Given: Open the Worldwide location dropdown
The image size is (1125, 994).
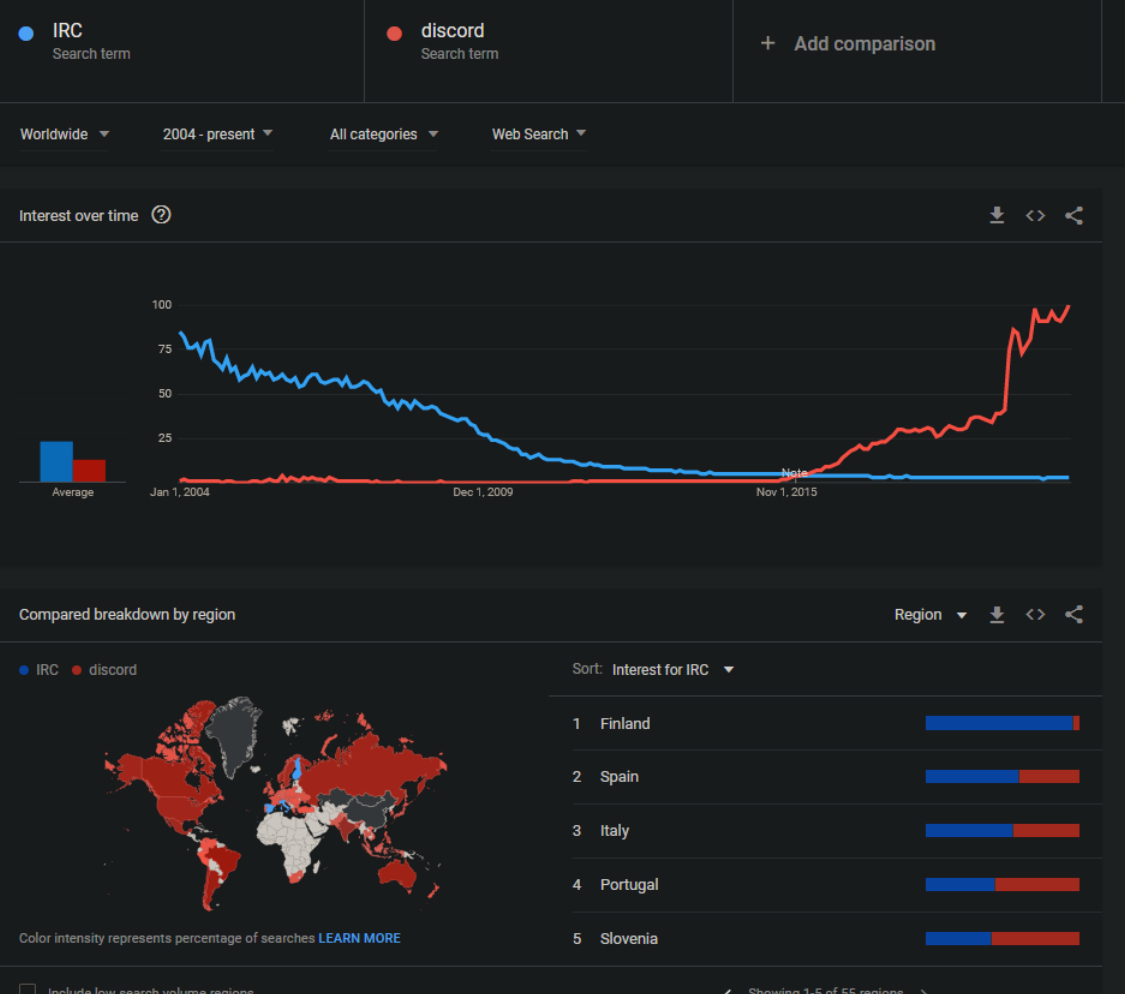Looking at the screenshot, I should 65,134.
